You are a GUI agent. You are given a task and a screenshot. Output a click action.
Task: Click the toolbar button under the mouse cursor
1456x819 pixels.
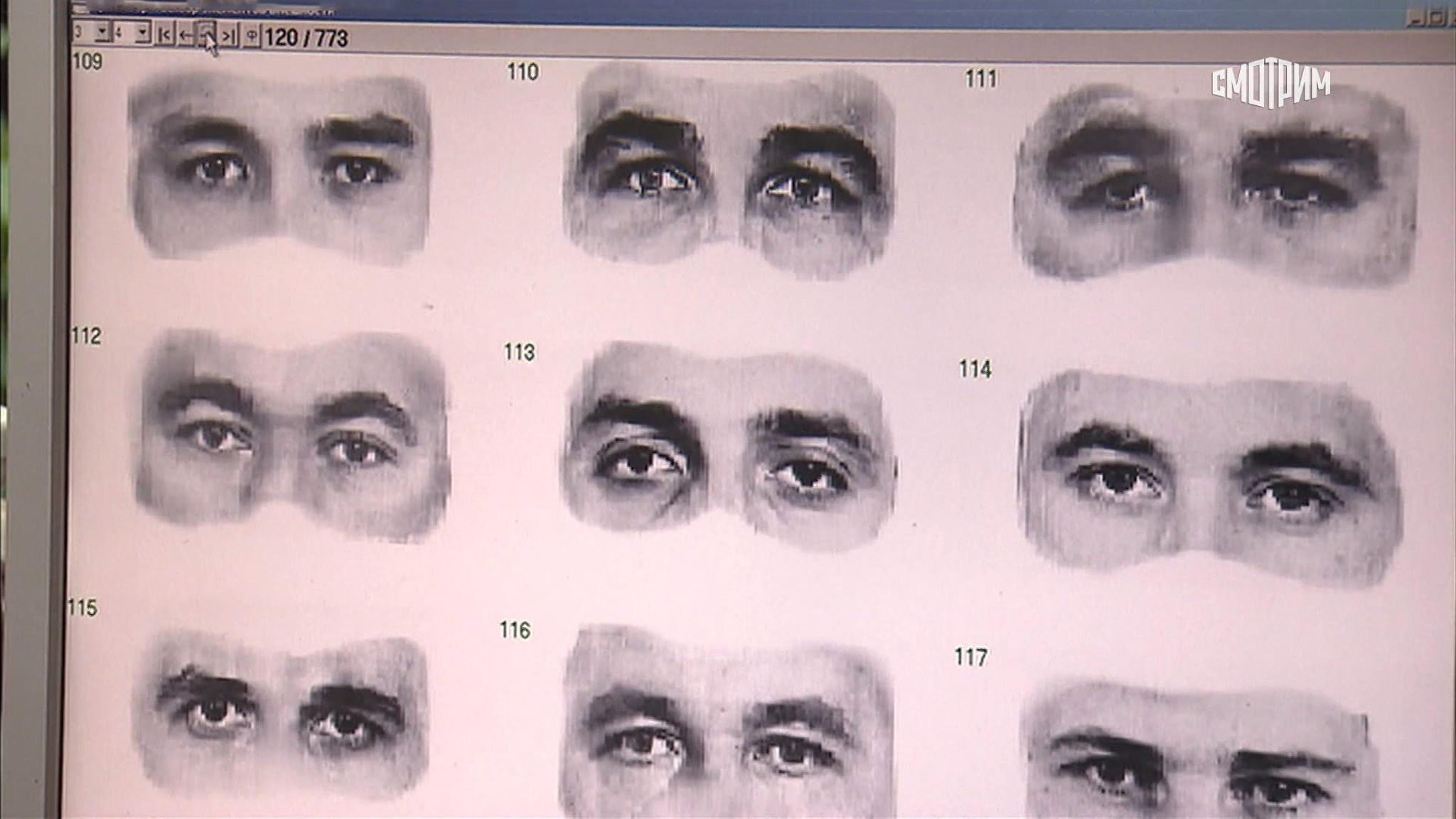[206, 34]
